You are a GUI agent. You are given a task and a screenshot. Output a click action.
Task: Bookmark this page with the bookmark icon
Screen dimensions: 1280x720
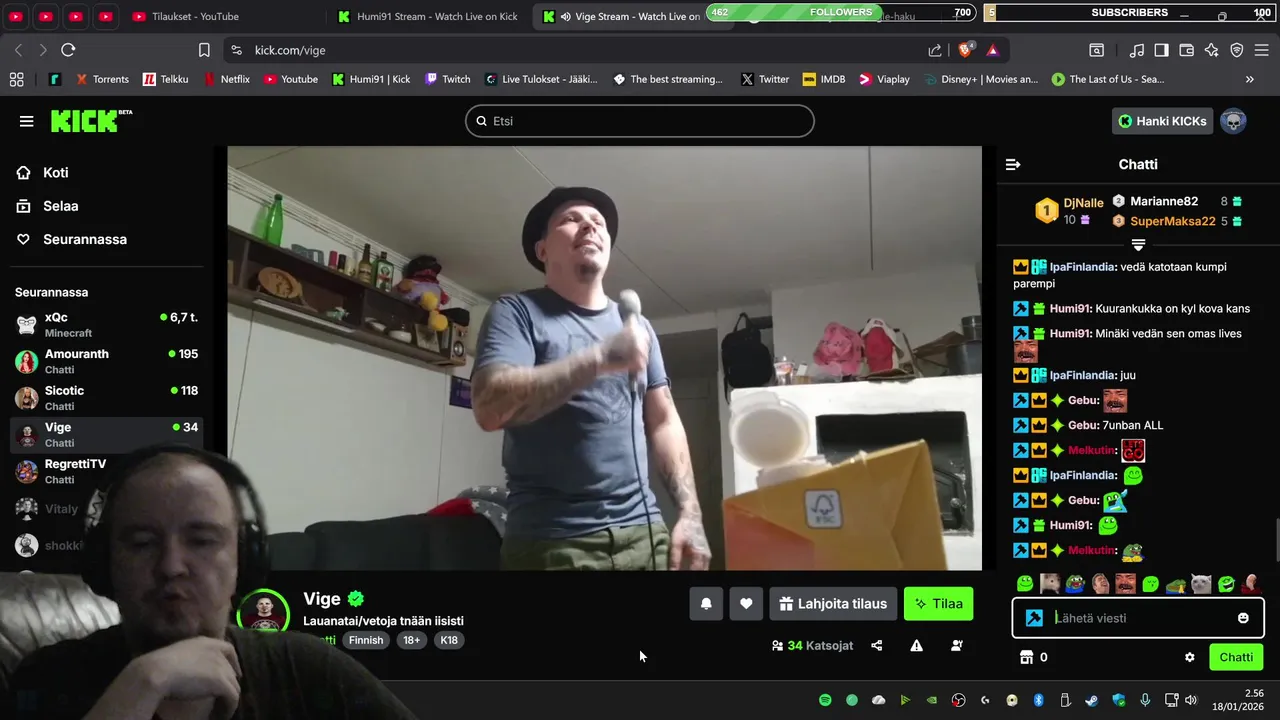204,50
